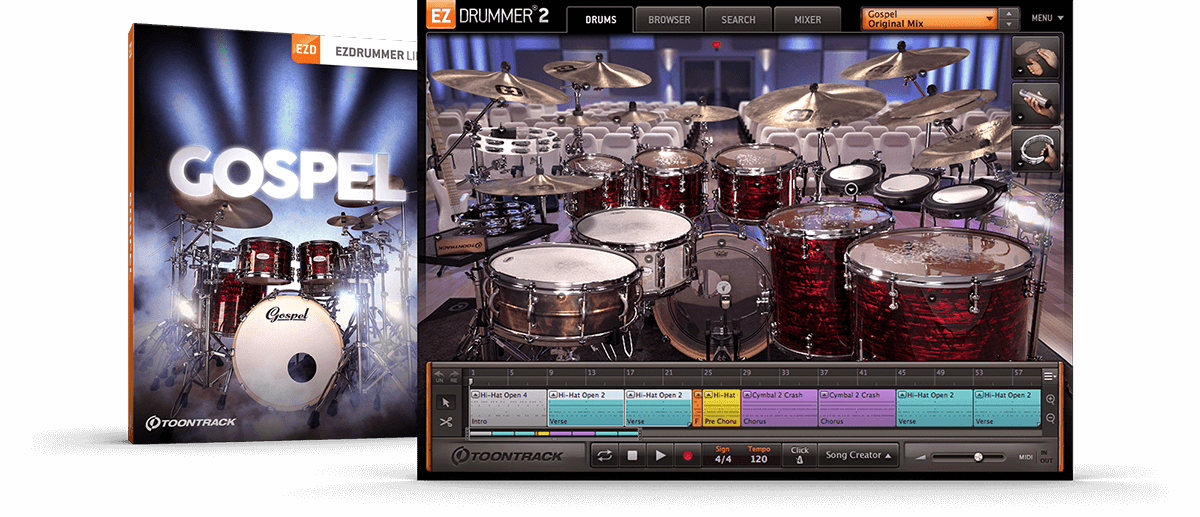Select the scissors split tool
The width and height of the screenshot is (1200, 517).
(446, 422)
